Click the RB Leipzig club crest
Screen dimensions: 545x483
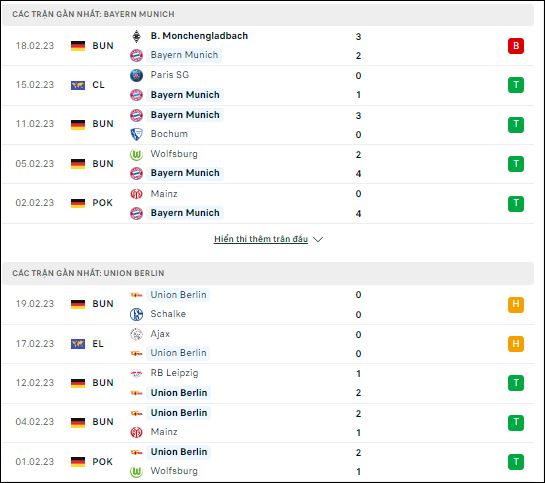tap(136, 374)
